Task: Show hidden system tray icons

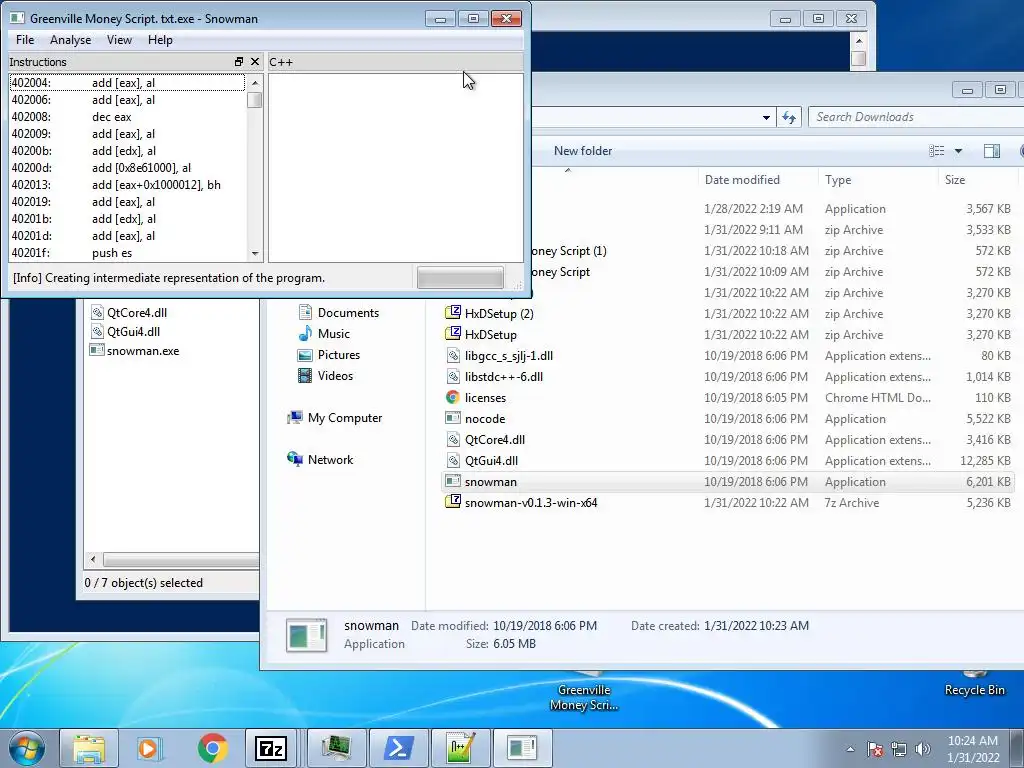Action: click(850, 749)
